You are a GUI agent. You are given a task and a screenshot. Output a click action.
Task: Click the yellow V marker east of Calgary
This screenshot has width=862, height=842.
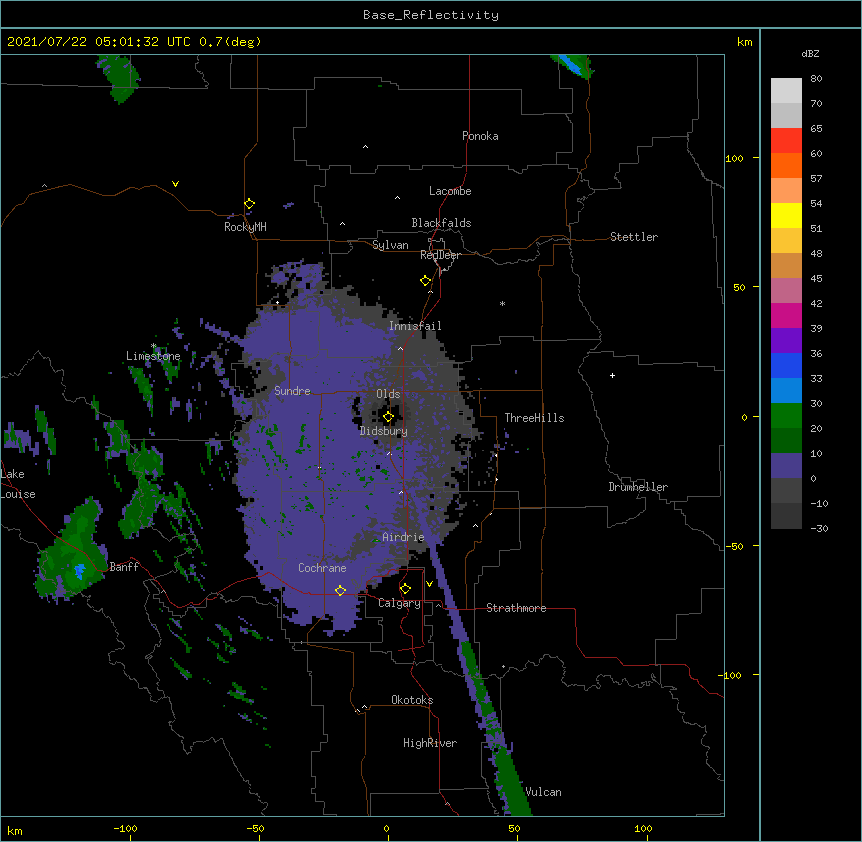click(x=429, y=584)
